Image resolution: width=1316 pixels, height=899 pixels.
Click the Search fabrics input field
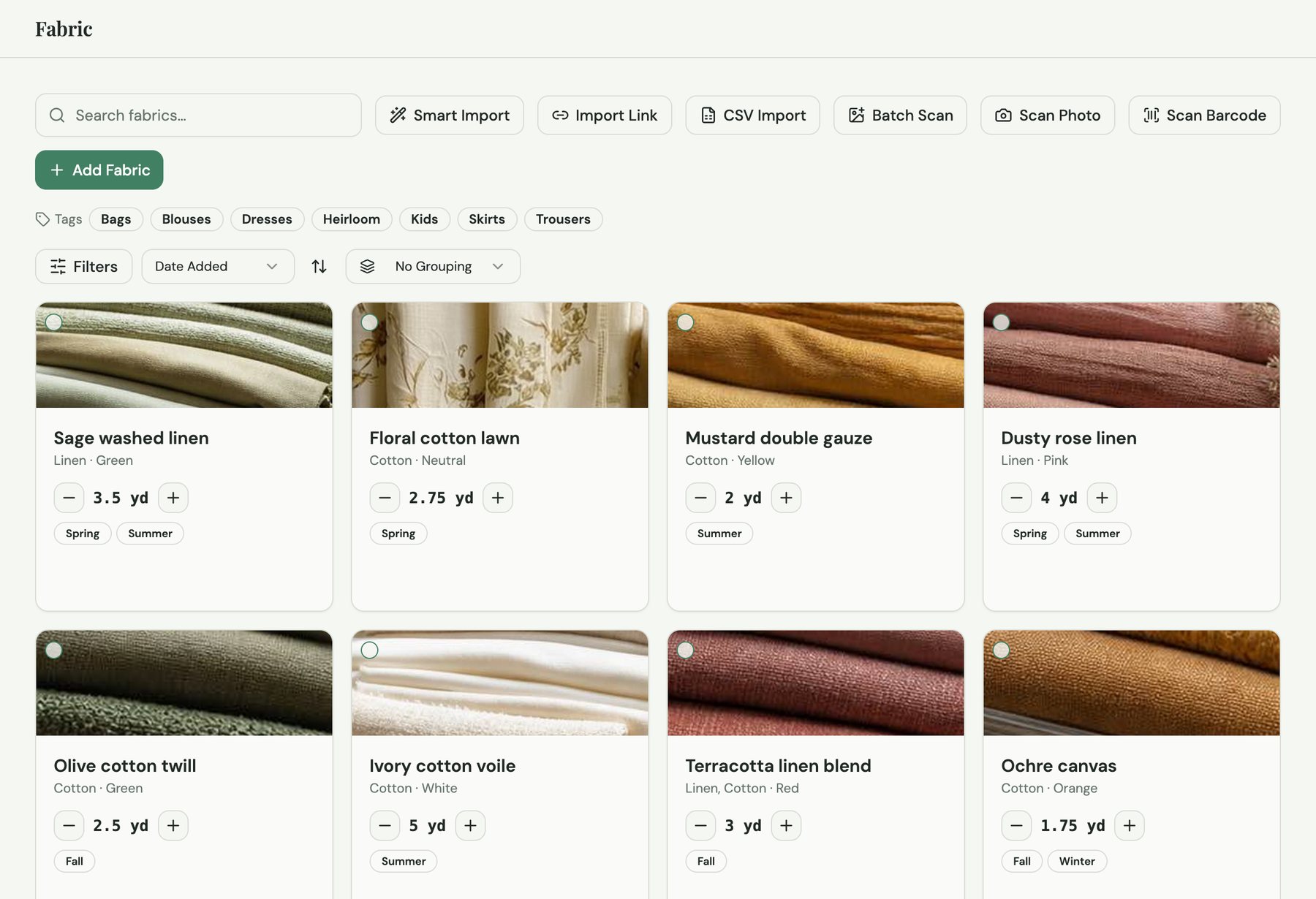click(198, 115)
